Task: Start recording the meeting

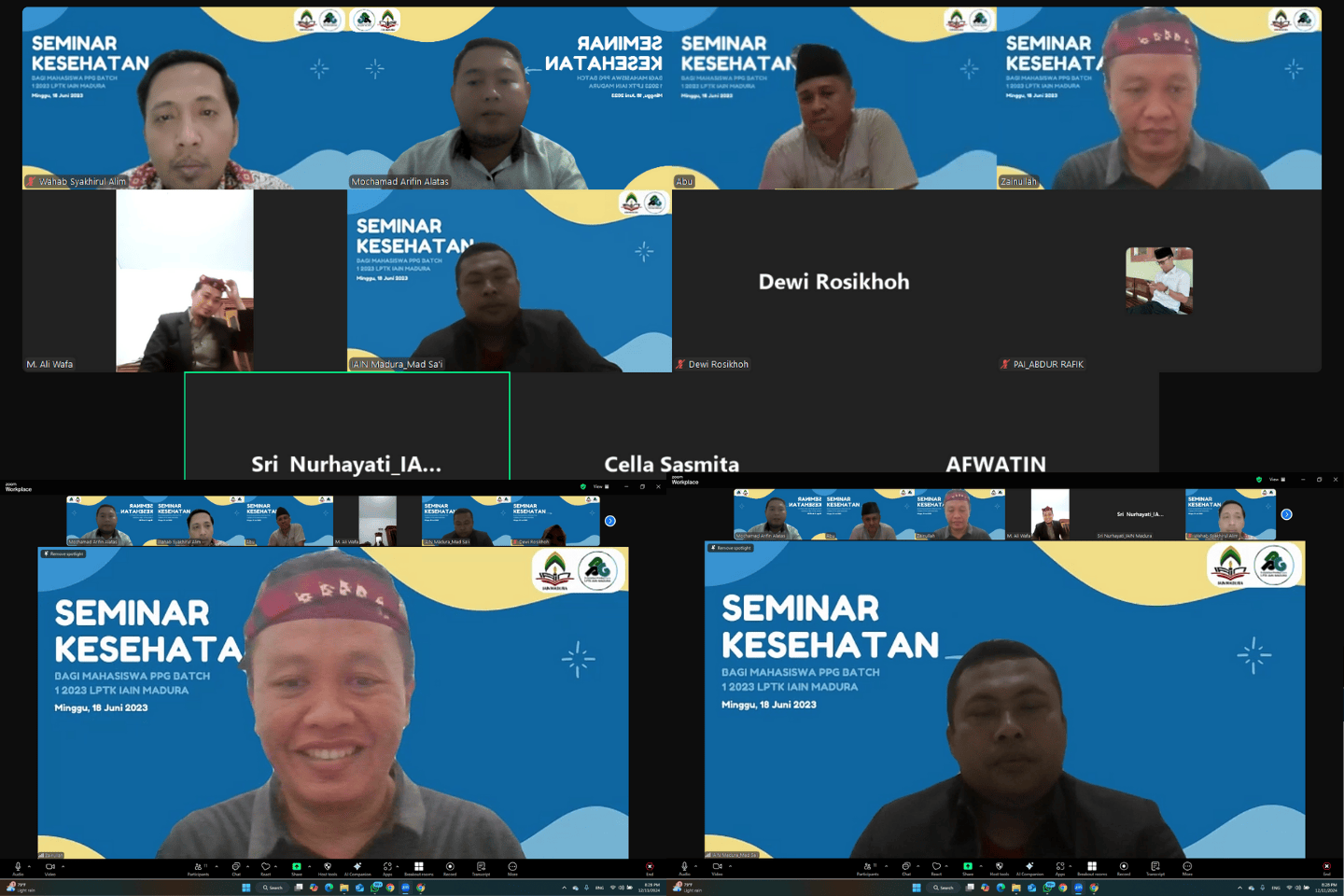Action: click(450, 866)
